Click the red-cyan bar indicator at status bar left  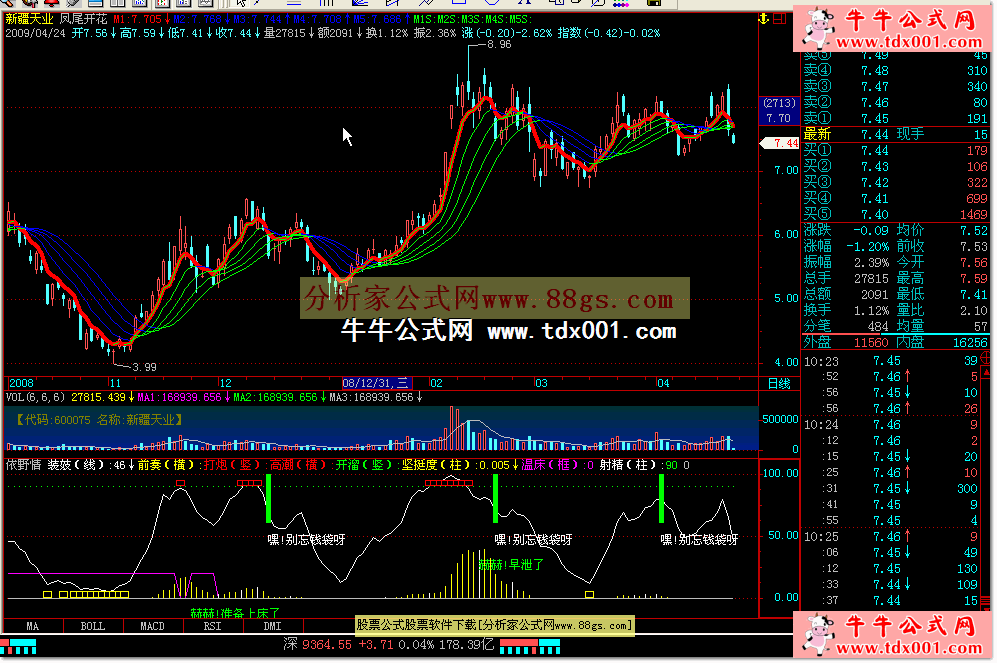[x=18, y=647]
